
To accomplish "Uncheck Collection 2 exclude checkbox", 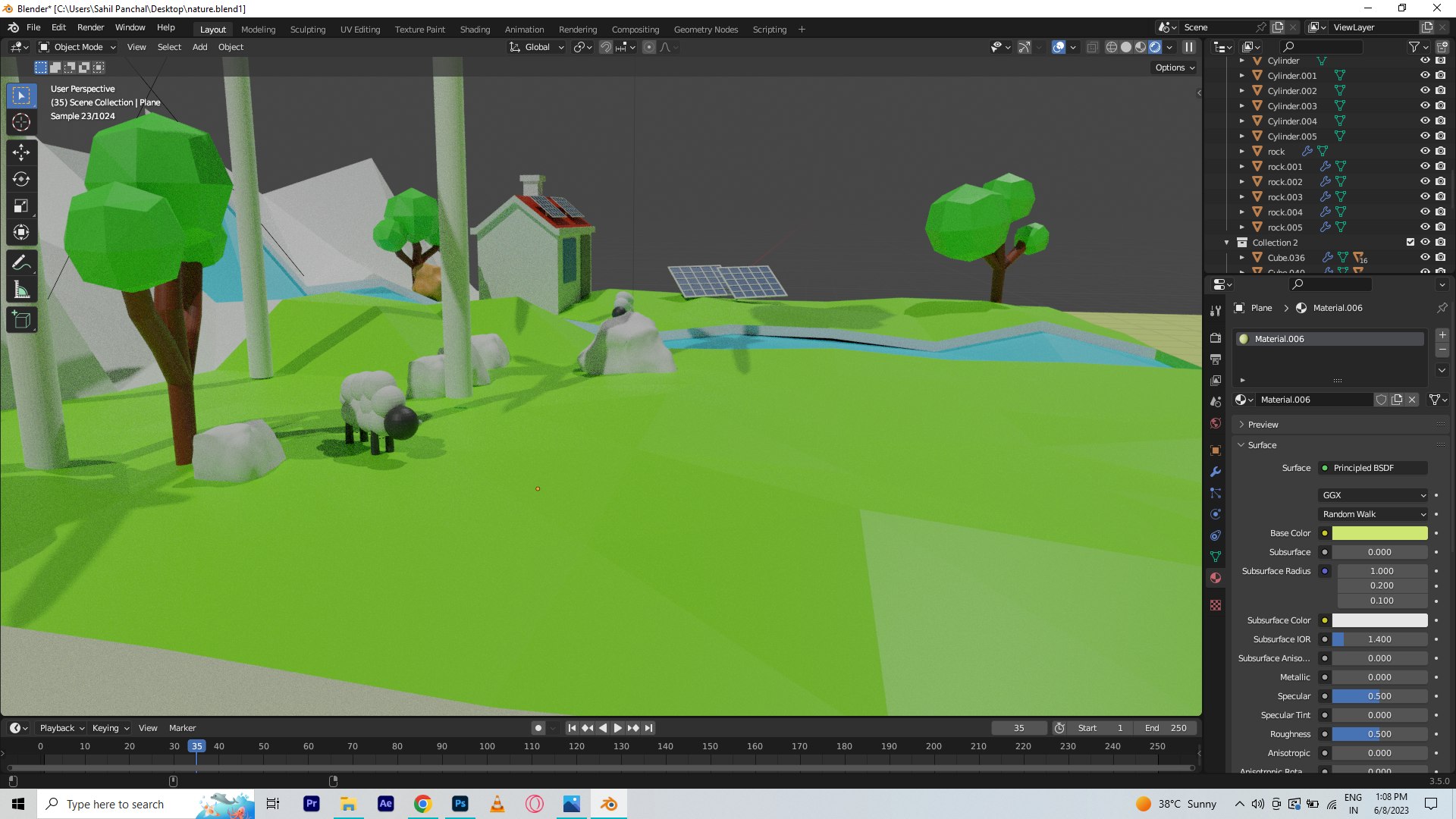I will (x=1410, y=242).
